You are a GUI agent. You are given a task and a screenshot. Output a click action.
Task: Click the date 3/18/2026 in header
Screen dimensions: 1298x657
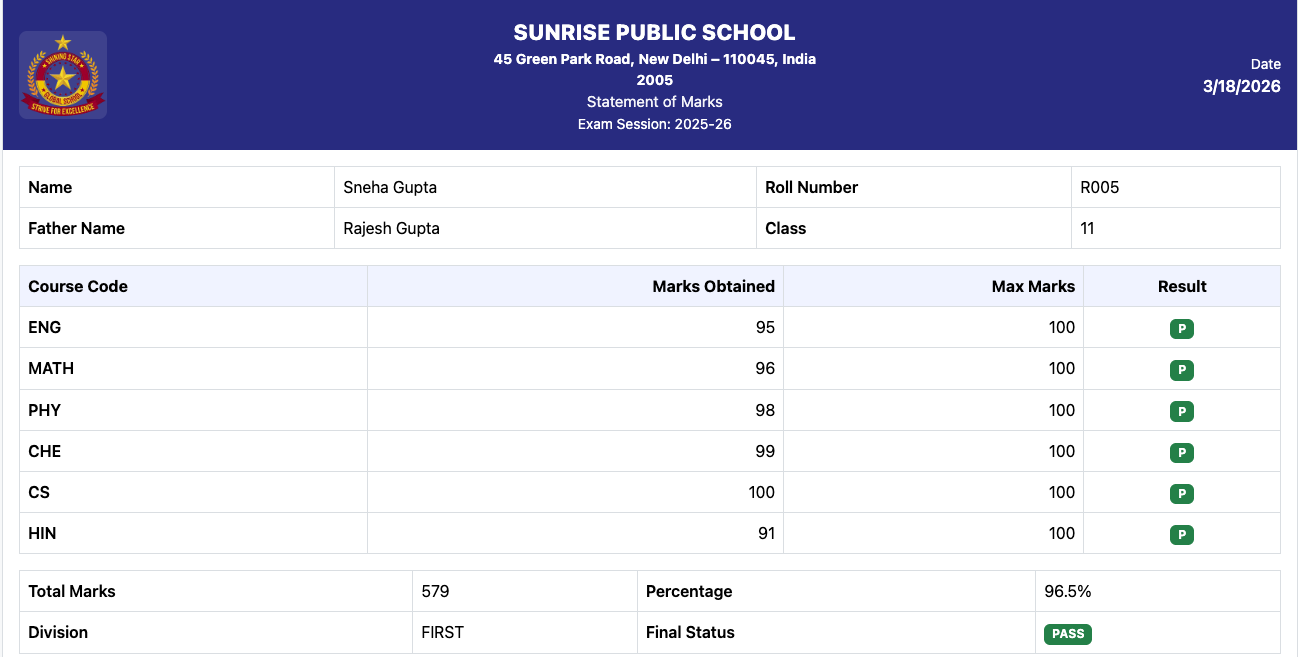(x=1241, y=86)
